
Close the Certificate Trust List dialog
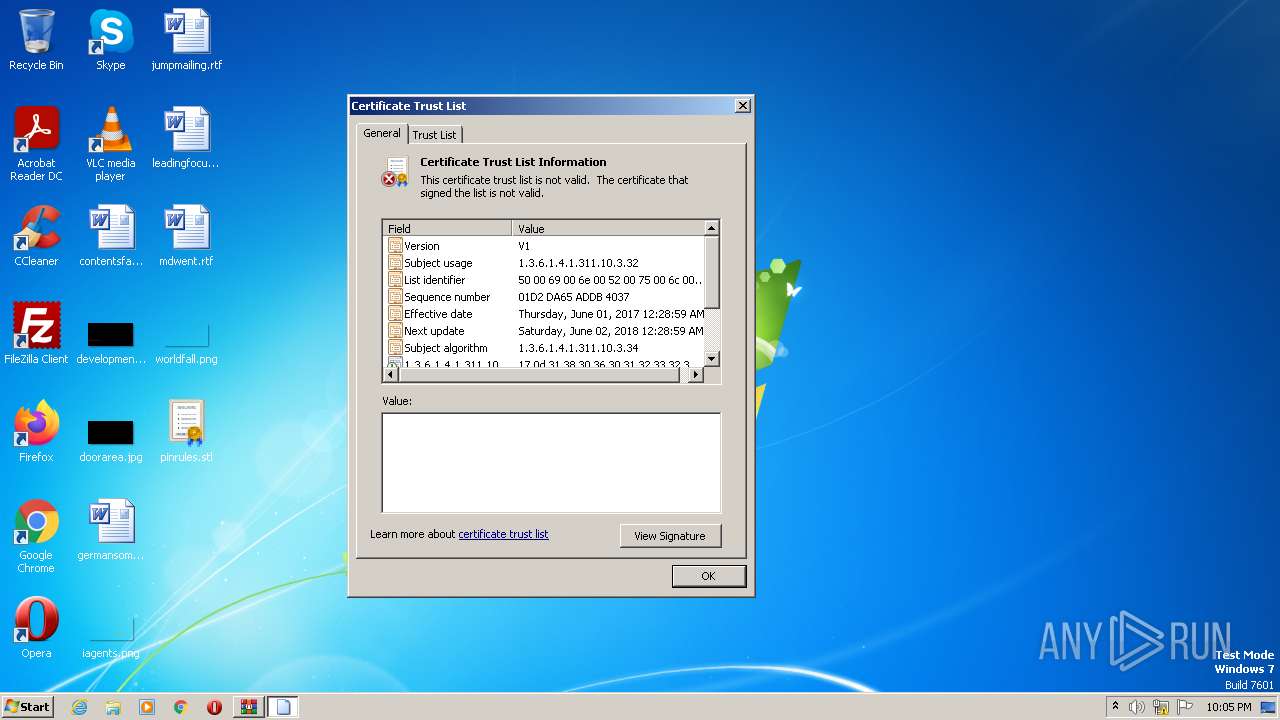click(742, 106)
